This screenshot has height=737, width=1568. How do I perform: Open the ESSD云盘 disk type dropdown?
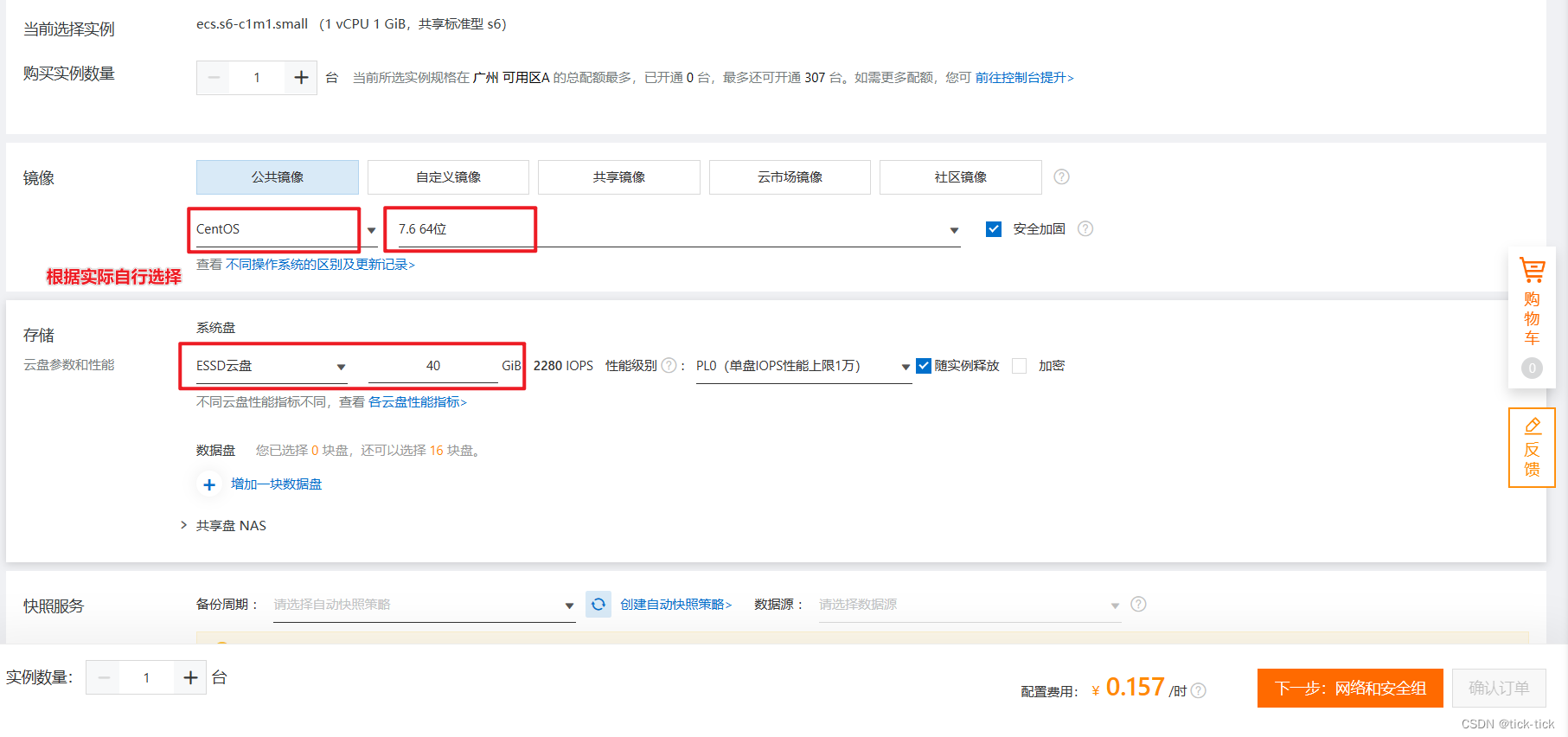[x=272, y=366]
